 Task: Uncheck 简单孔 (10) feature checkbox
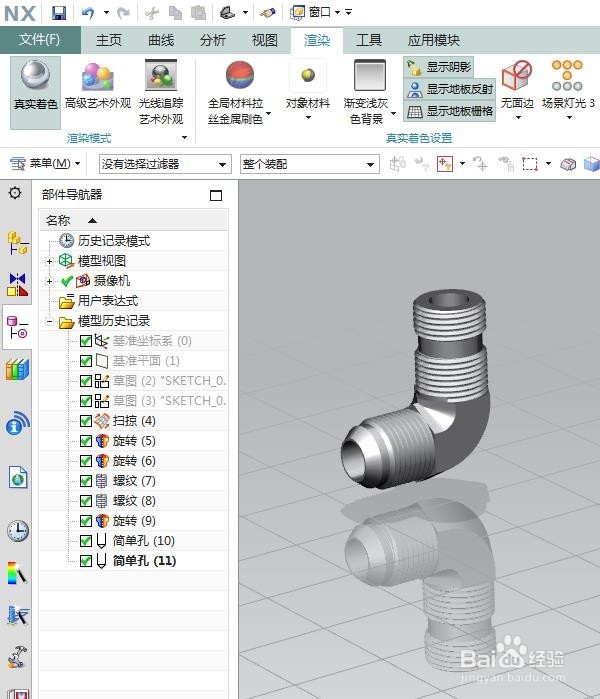[x=86, y=541]
